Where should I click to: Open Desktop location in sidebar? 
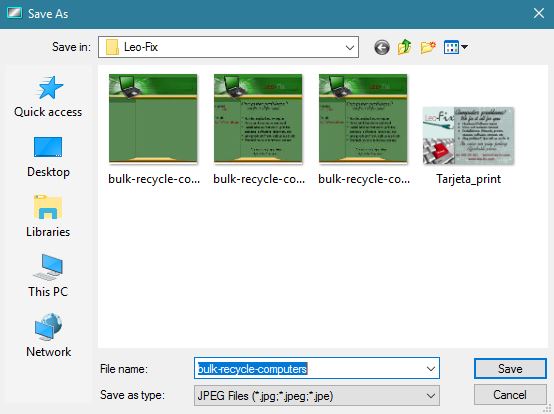pyautogui.click(x=48, y=157)
